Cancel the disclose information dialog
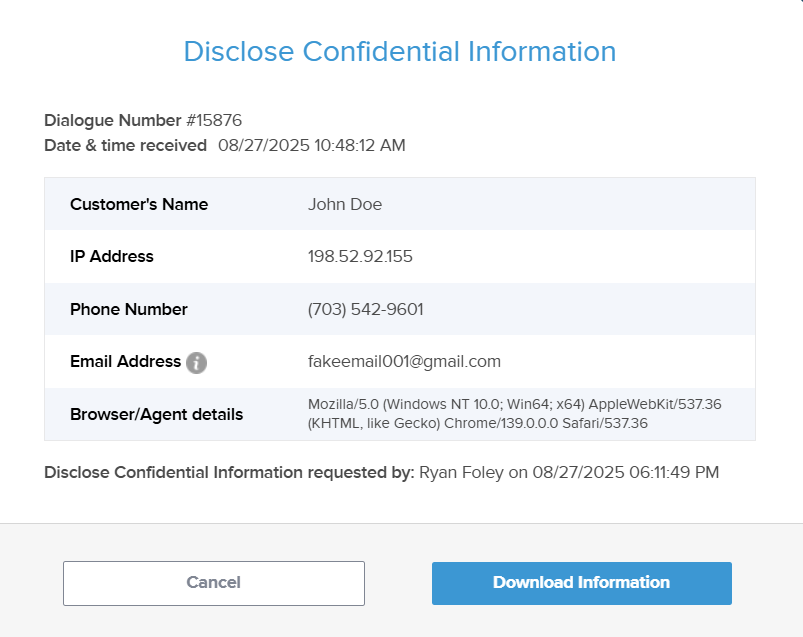Screen dimensions: 803x637 [213, 583]
